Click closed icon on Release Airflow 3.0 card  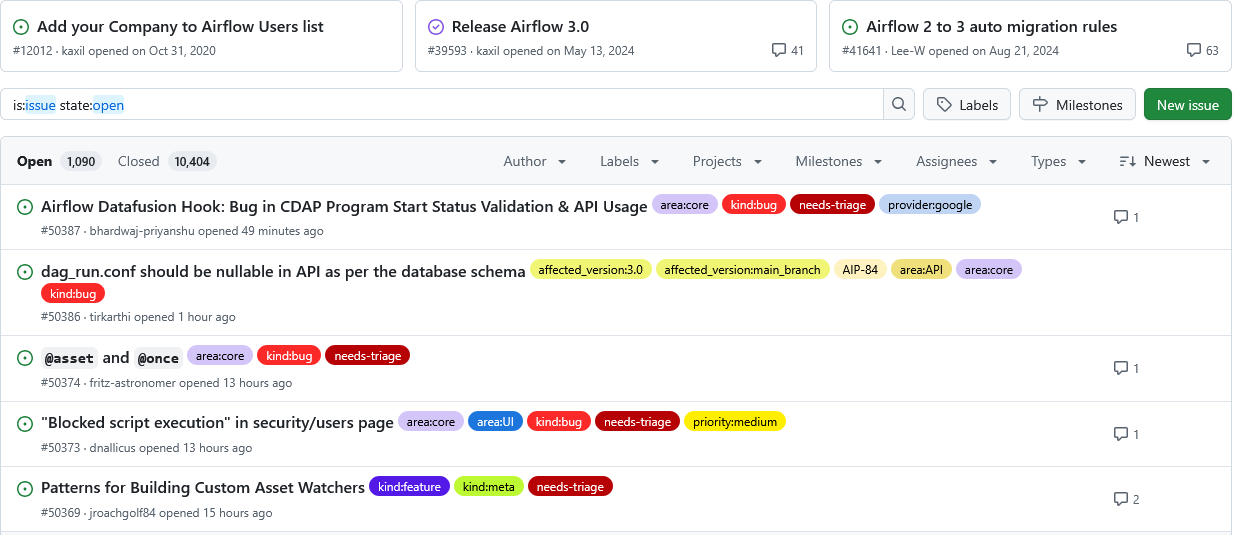(x=435, y=27)
